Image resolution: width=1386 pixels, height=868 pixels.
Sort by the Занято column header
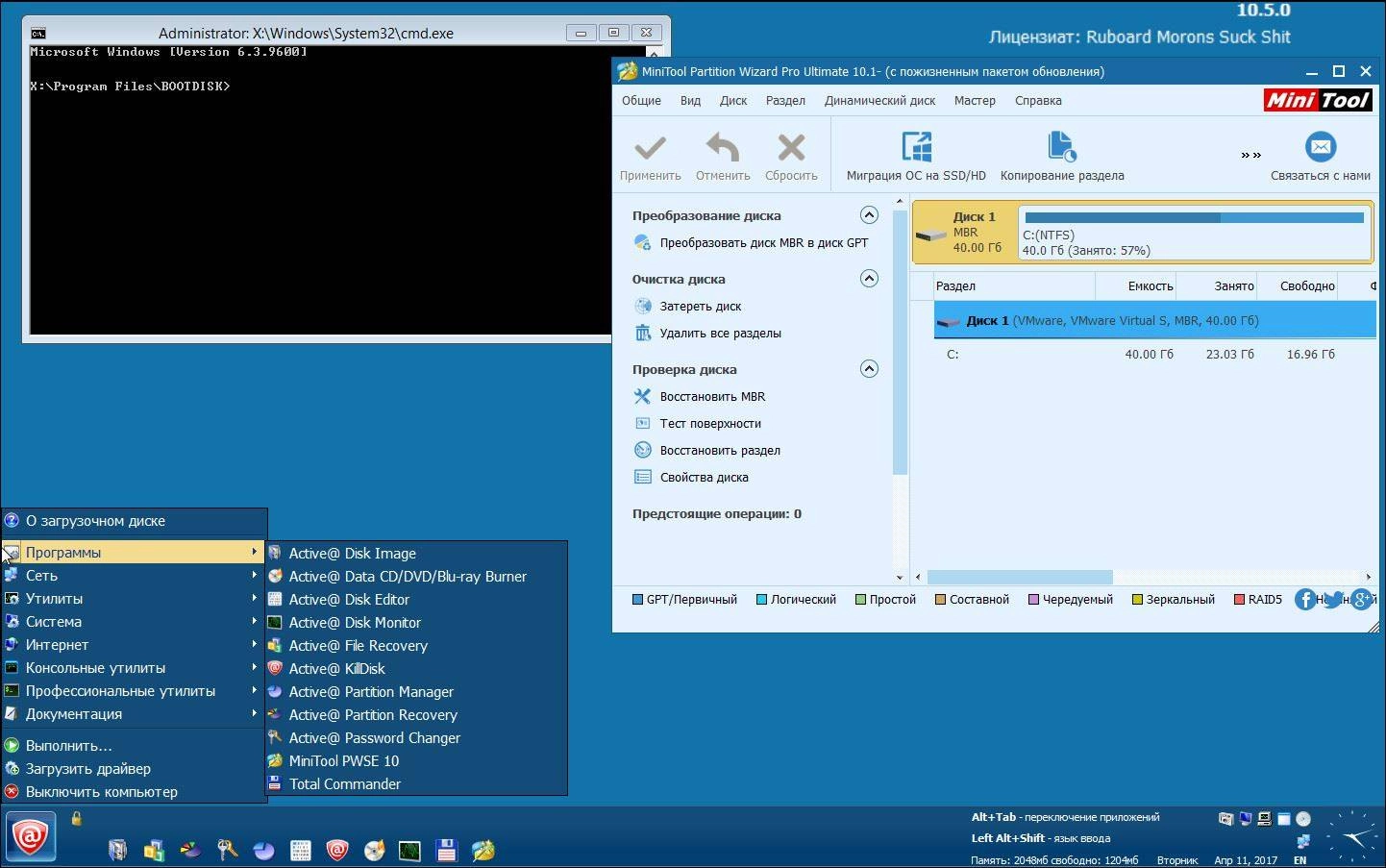pyautogui.click(x=1217, y=285)
